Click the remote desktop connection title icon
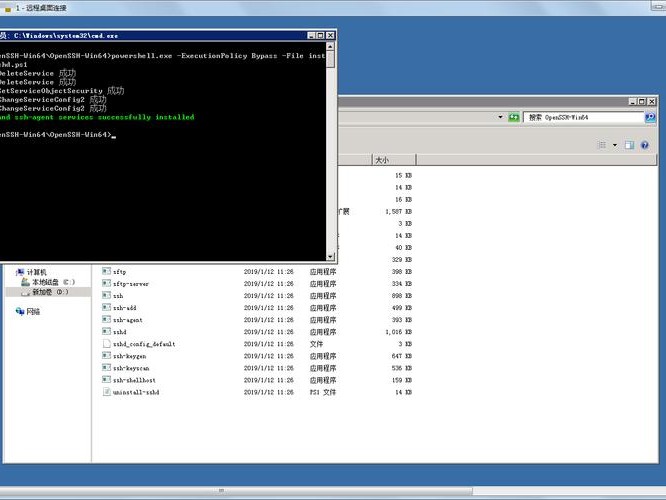 click(7, 8)
